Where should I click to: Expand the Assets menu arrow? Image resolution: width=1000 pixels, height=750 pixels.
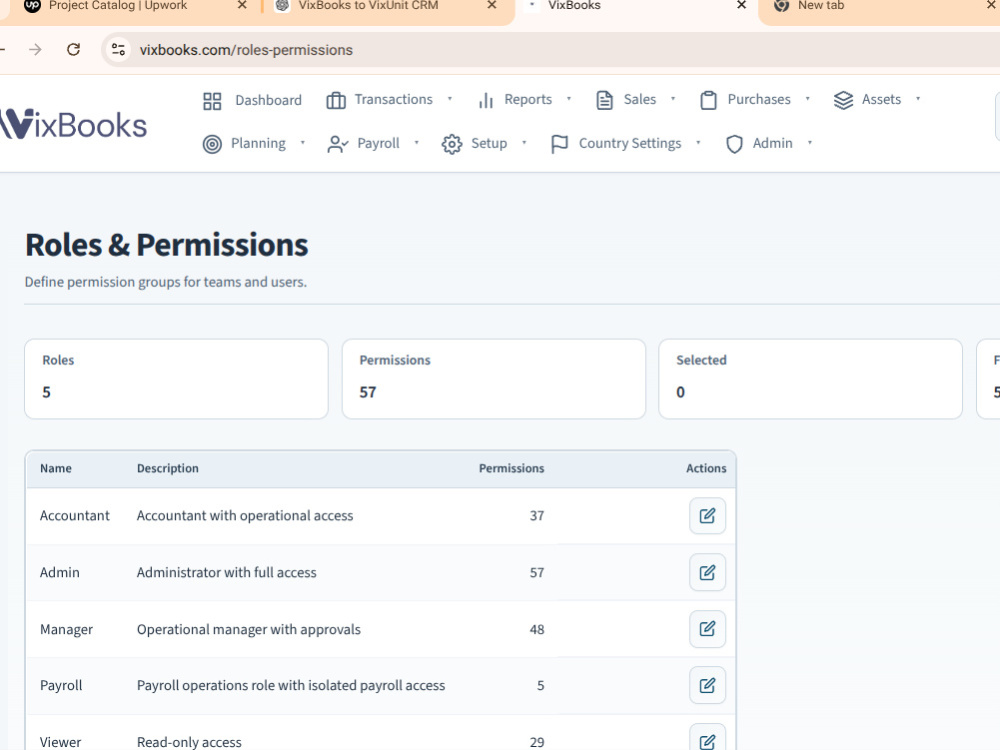pos(918,99)
